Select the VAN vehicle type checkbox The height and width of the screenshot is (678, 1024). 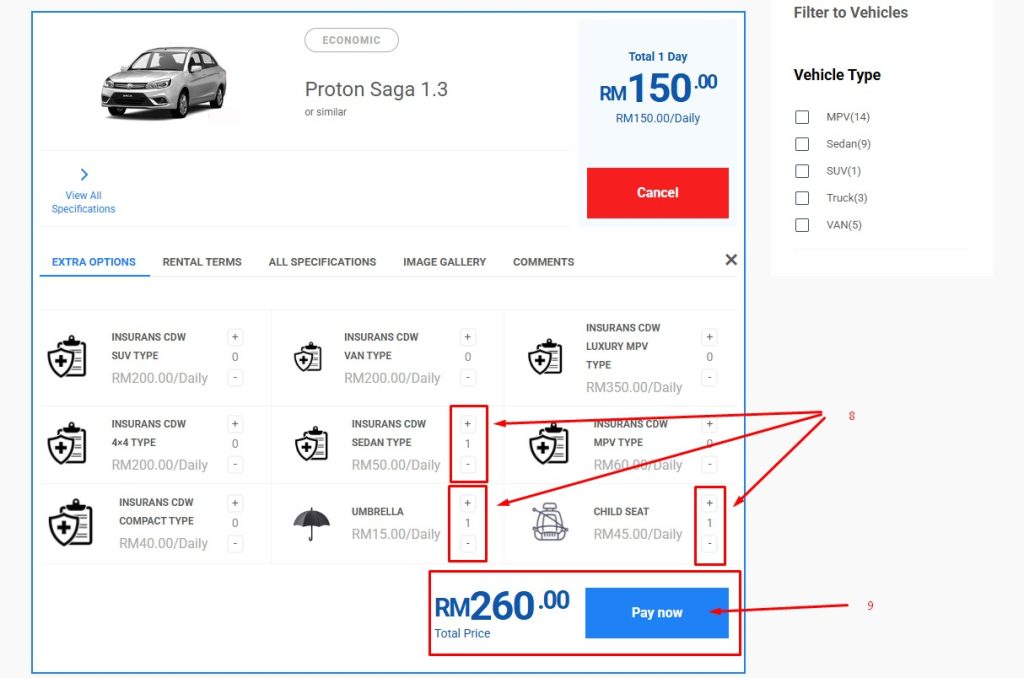click(x=802, y=225)
